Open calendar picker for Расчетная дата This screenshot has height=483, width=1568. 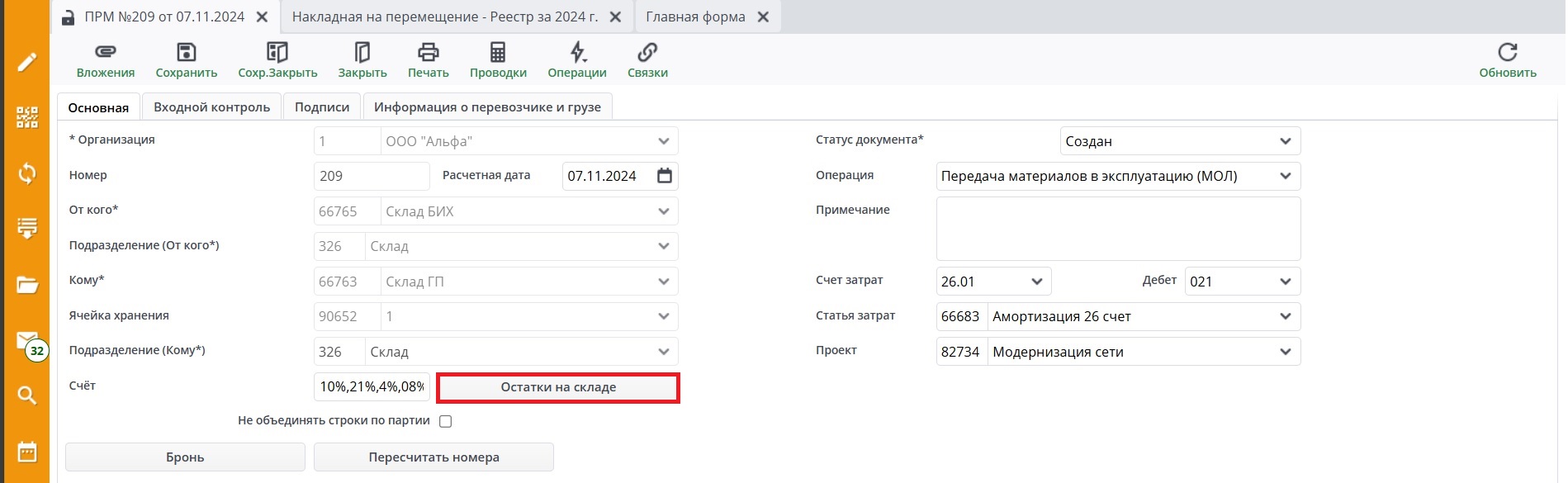point(665,176)
